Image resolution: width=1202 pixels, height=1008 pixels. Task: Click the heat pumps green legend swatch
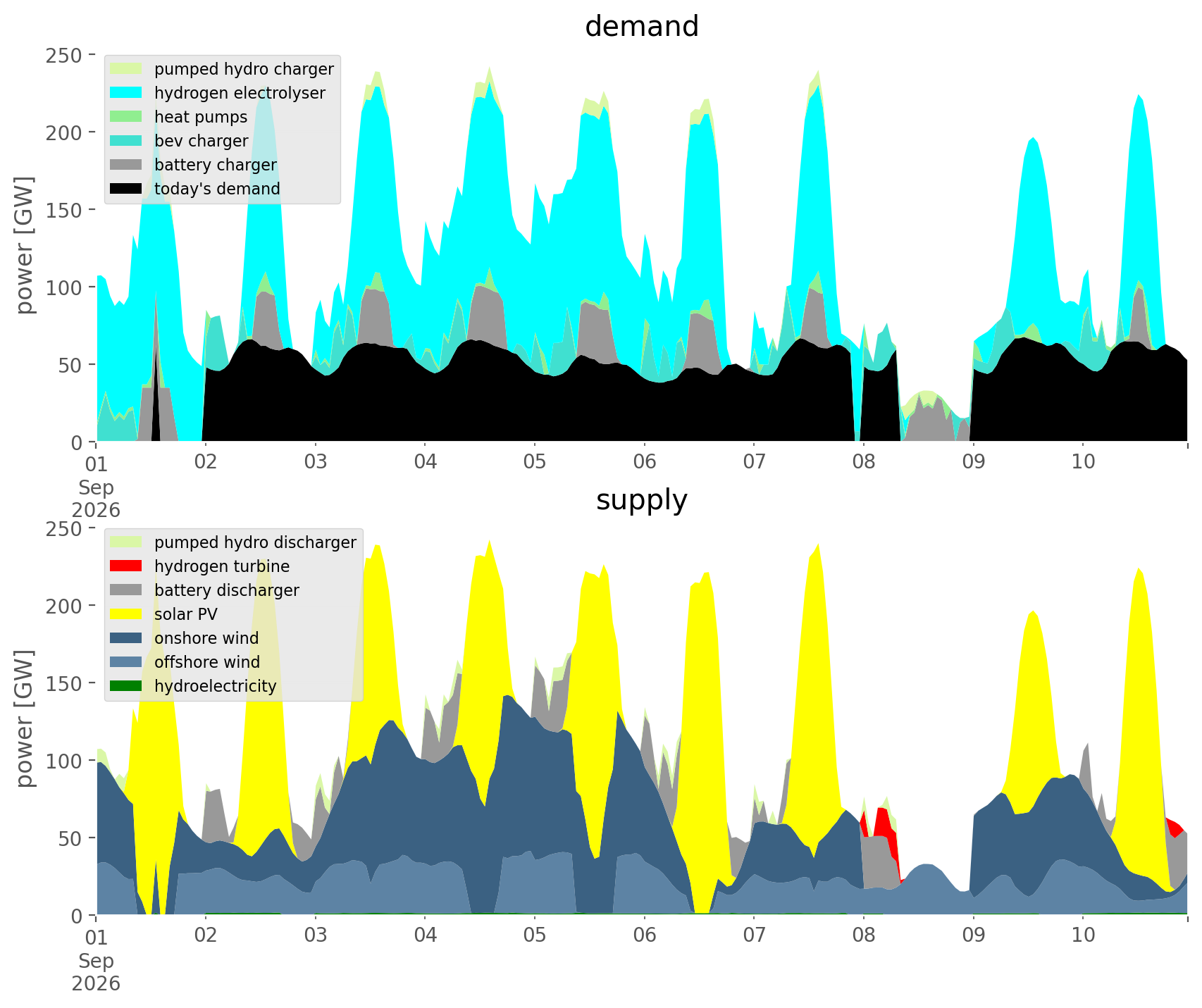(126, 117)
